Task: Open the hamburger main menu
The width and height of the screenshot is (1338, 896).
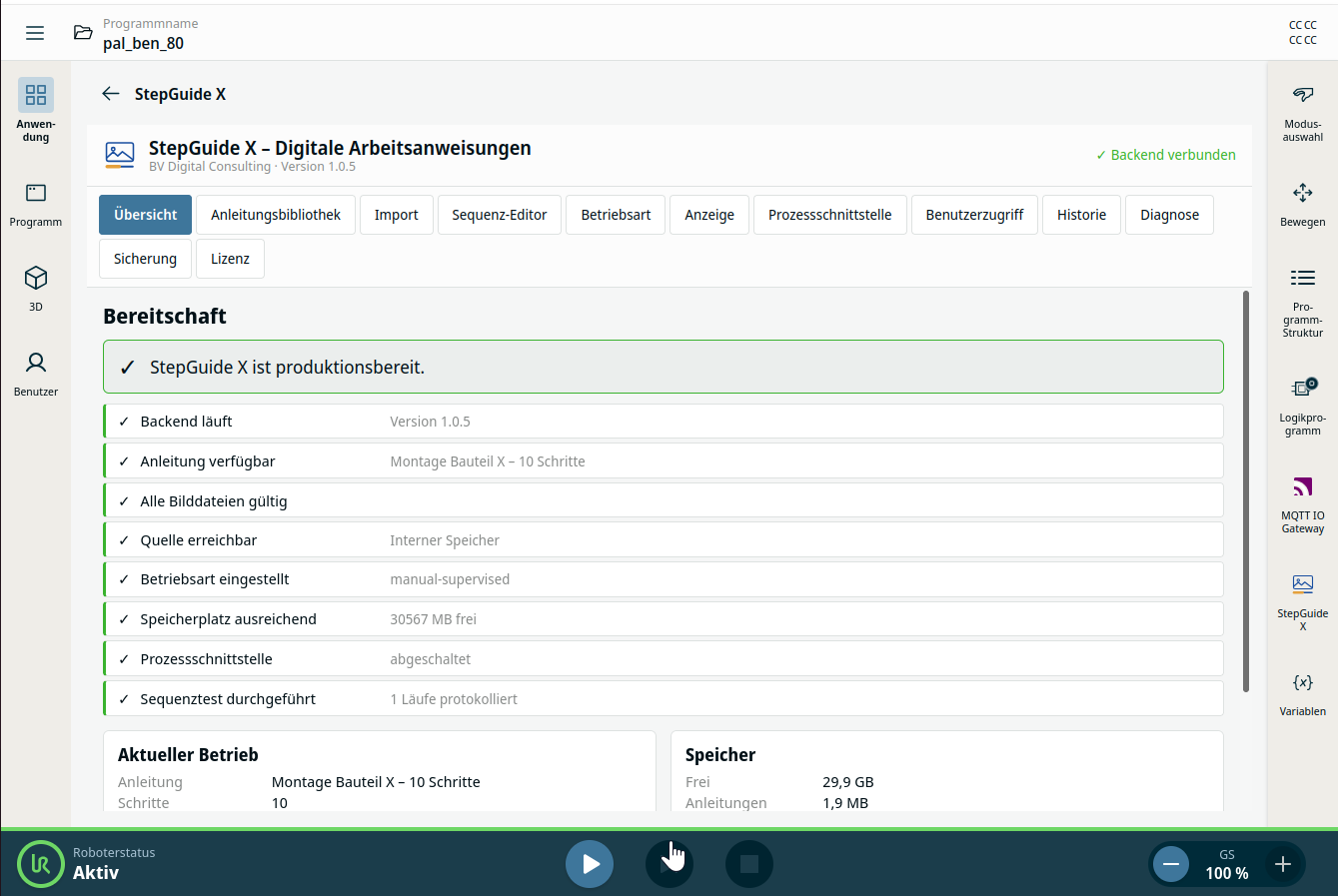Action: 35,33
